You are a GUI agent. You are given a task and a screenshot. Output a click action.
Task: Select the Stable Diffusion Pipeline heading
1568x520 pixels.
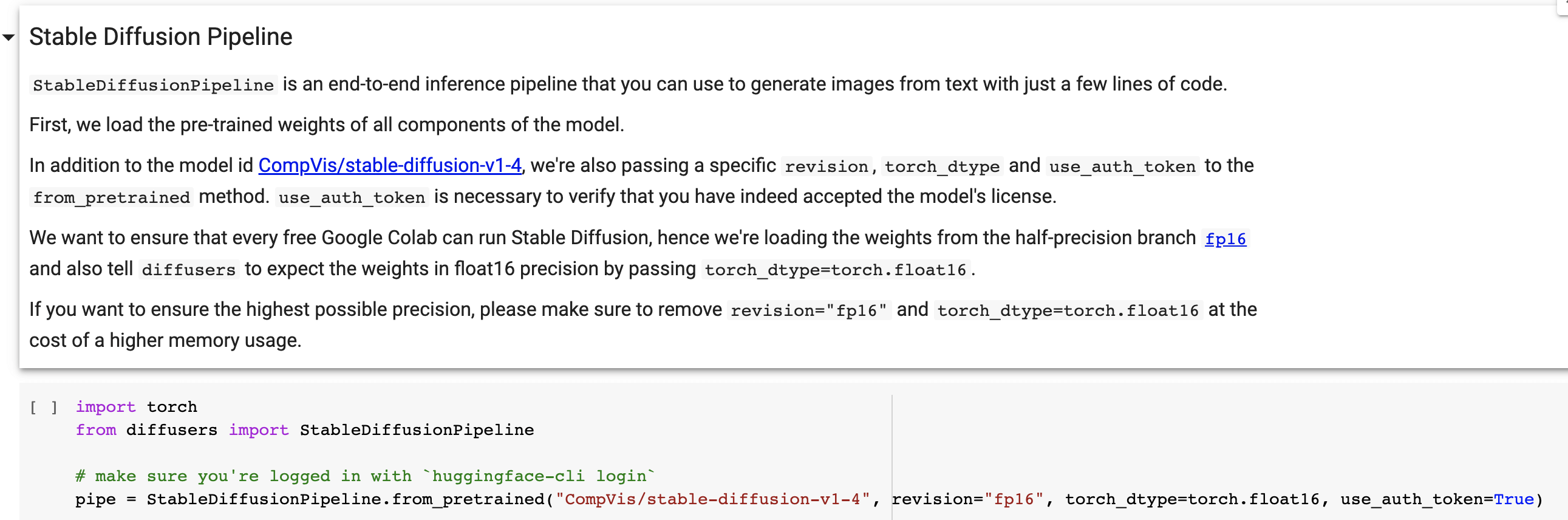click(x=161, y=36)
